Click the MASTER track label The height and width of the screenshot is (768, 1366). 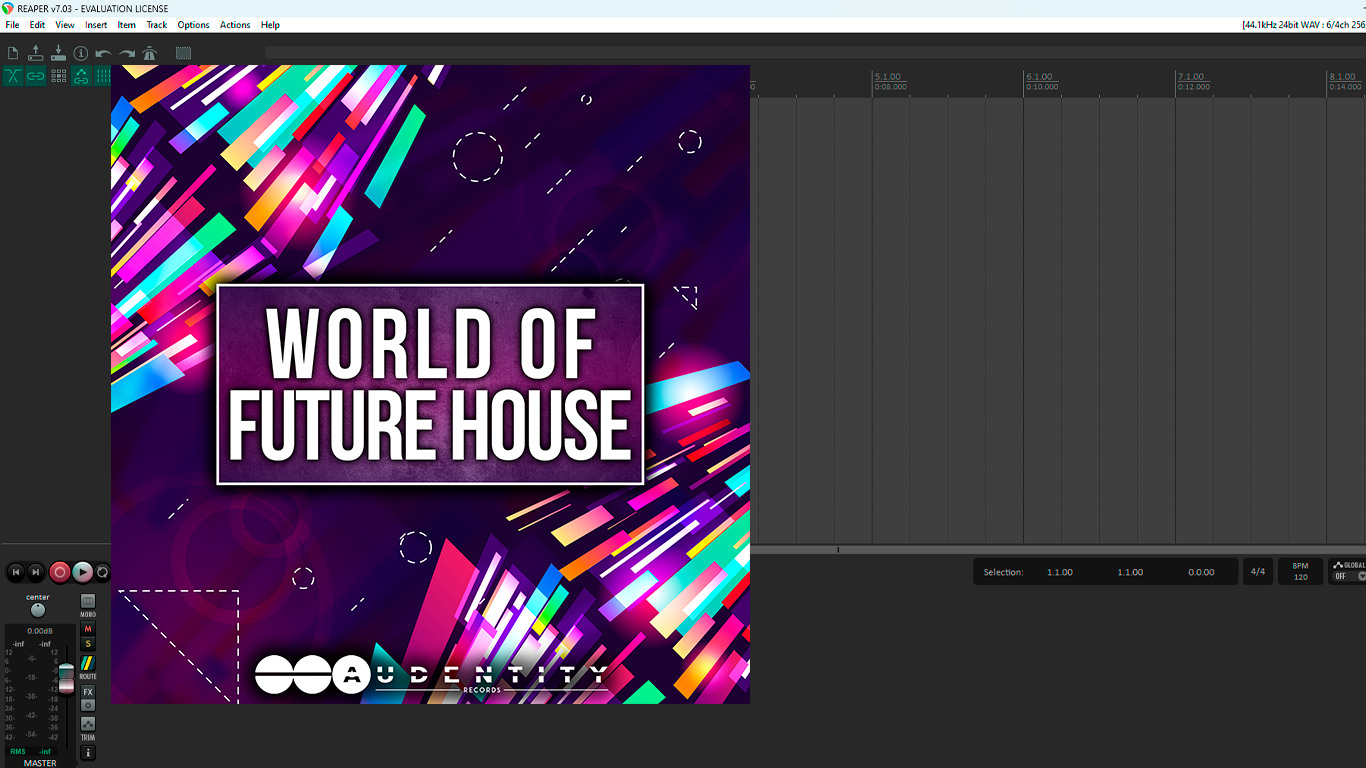tap(40, 763)
